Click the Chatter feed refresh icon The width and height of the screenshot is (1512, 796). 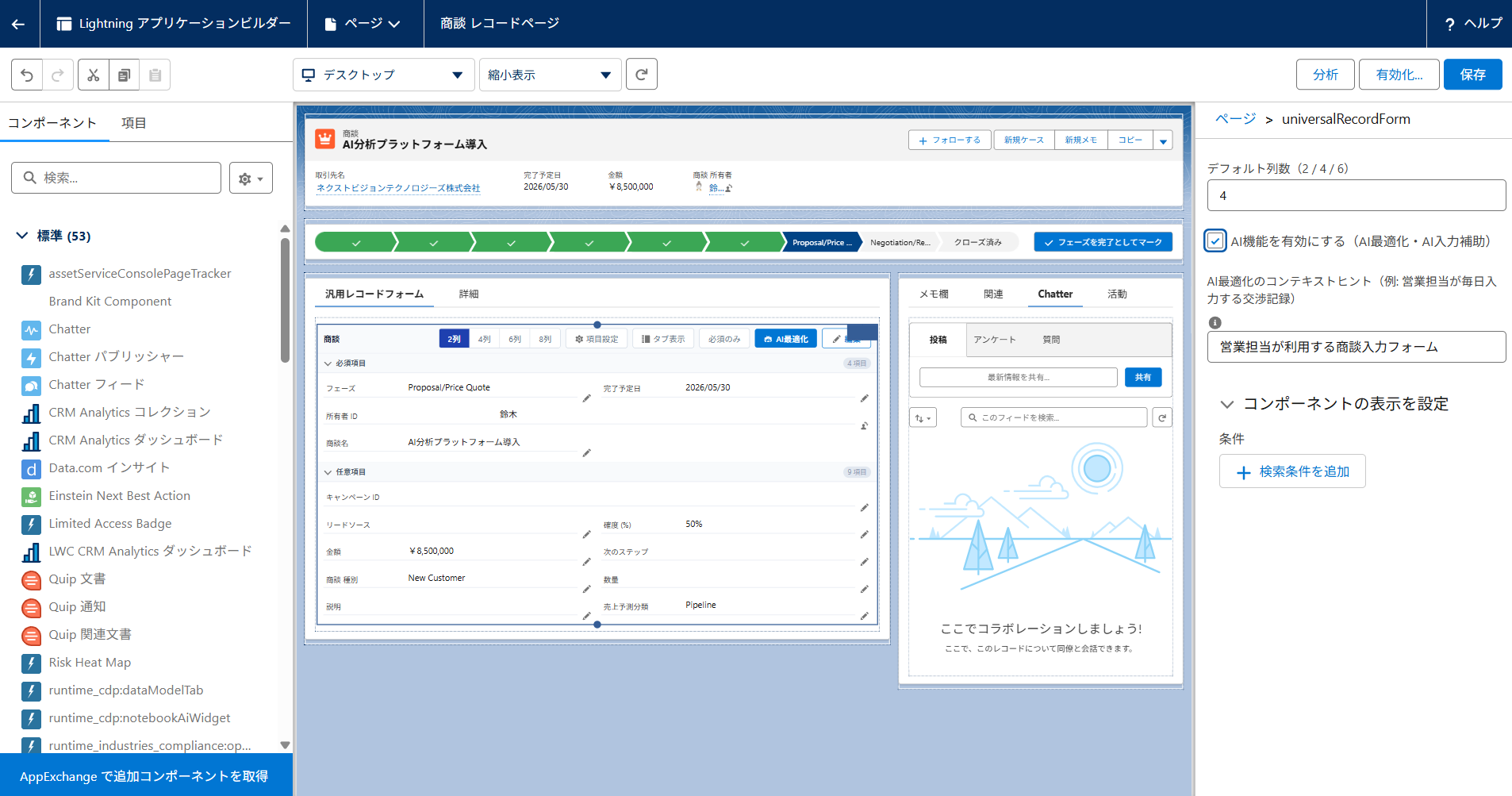coord(1162,417)
